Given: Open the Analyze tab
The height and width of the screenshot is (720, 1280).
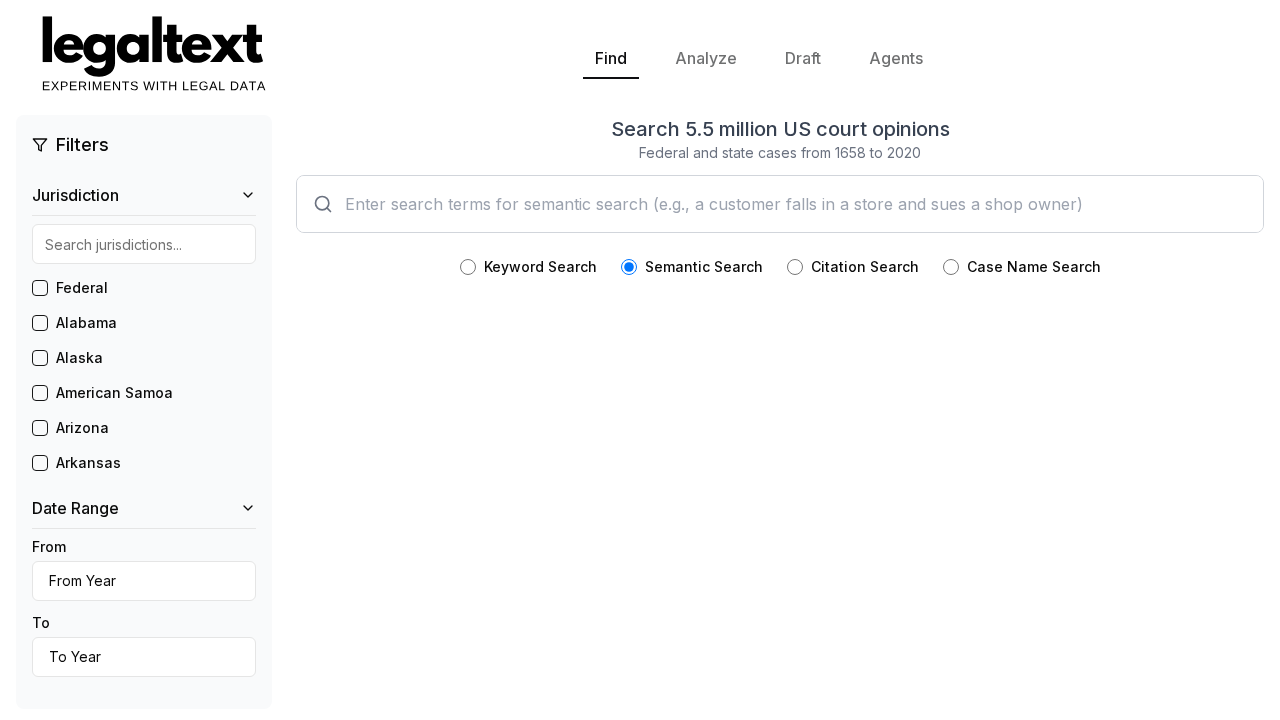Looking at the screenshot, I should pos(705,58).
